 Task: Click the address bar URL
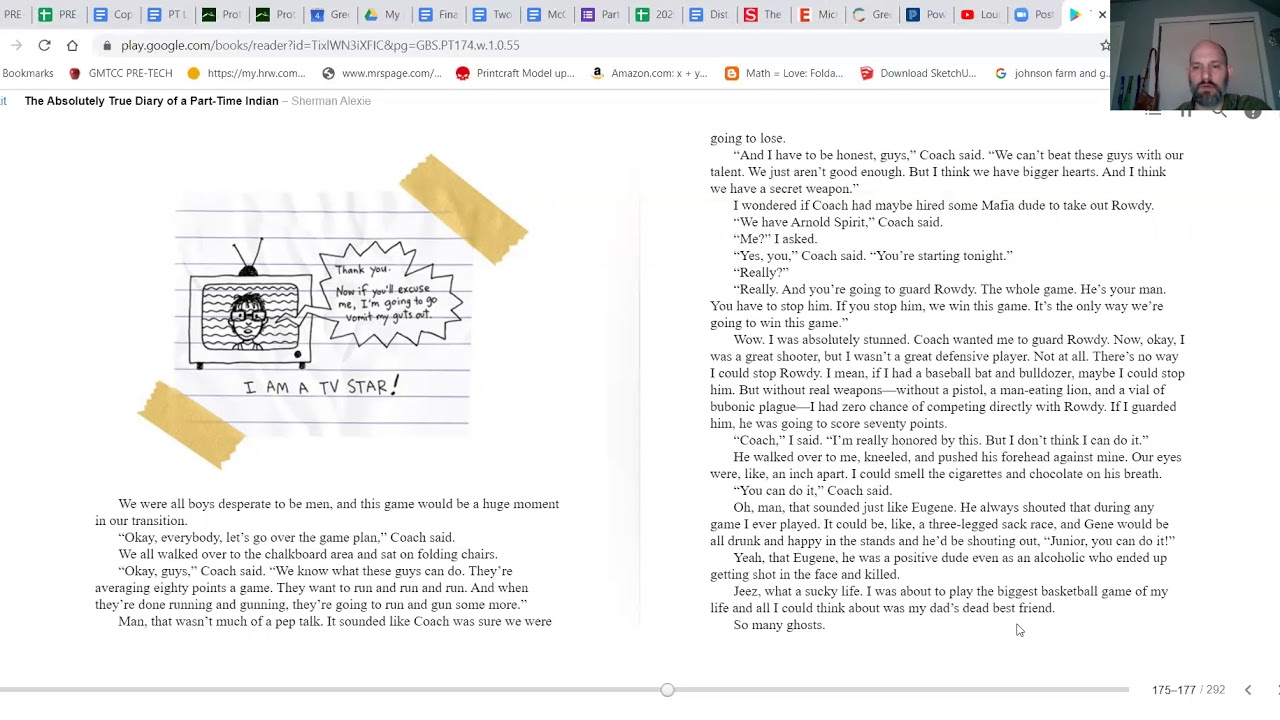click(320, 45)
